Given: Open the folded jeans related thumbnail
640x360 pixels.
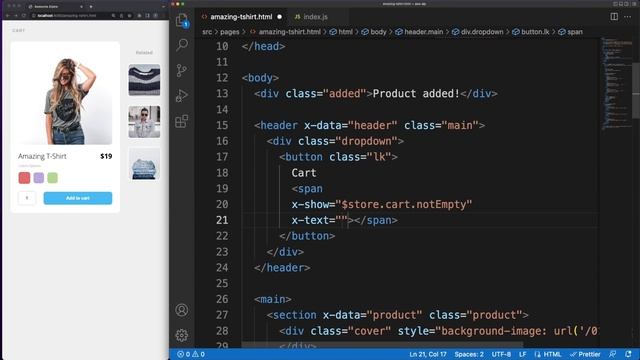Looking at the screenshot, I should click(144, 164).
